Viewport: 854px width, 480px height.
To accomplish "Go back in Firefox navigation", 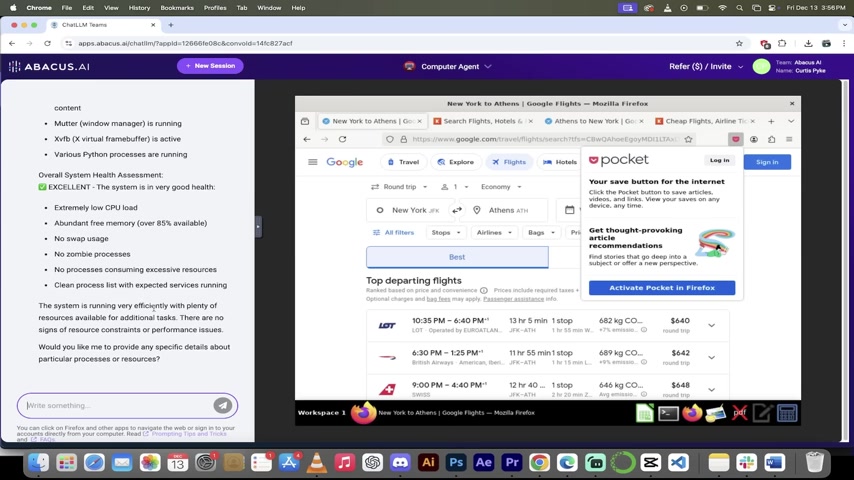I will 307,139.
